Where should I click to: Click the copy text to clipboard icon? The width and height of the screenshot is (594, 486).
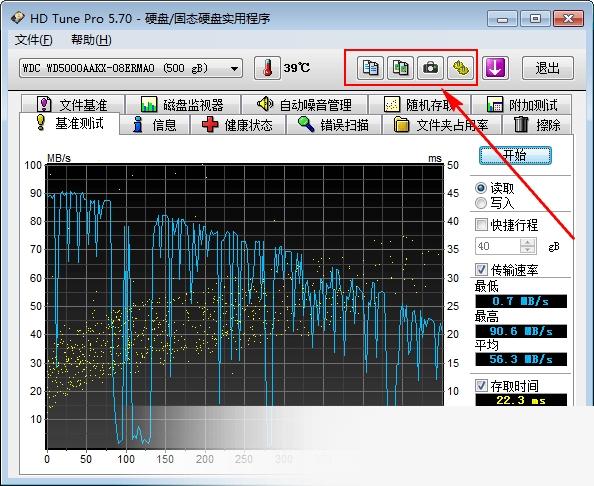click(x=370, y=68)
